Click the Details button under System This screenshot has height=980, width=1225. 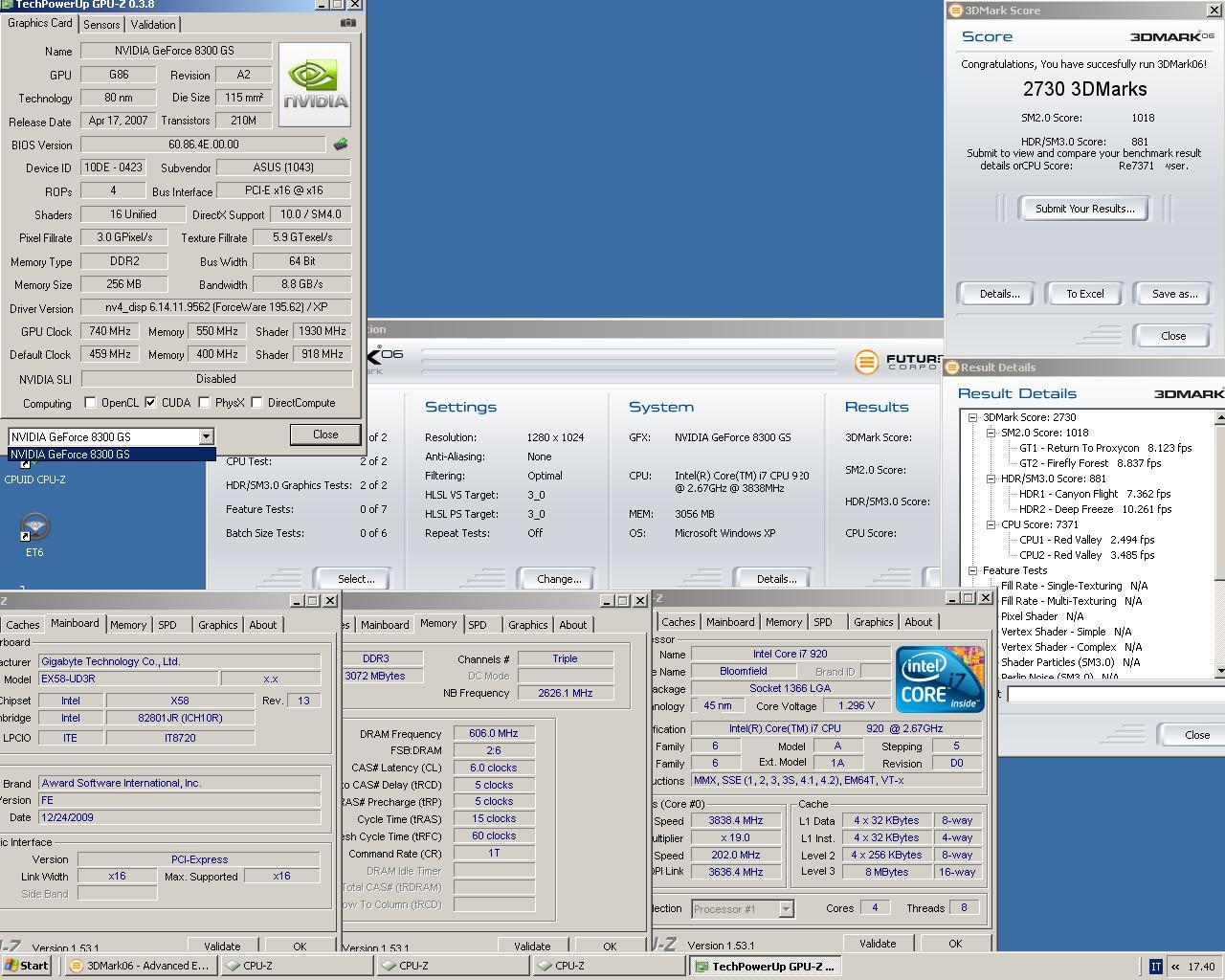[776, 579]
